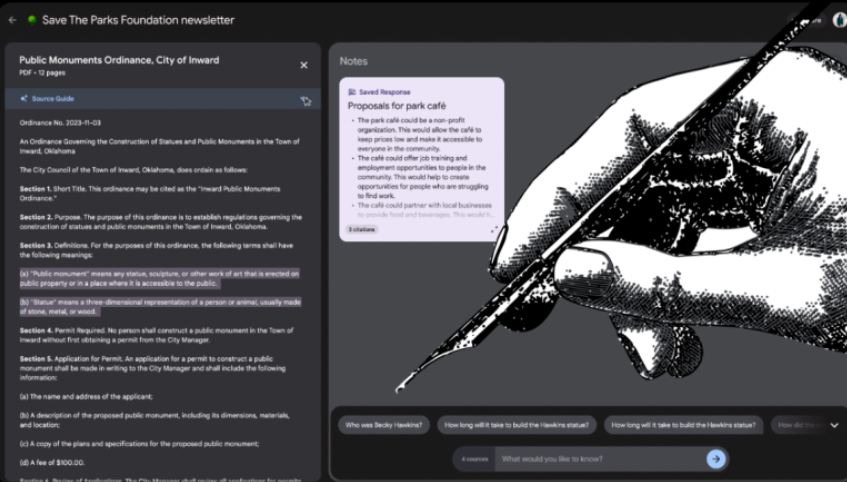847x482 pixels.
Task: Click the back arrow beside the notebook title
Action: pos(13,20)
